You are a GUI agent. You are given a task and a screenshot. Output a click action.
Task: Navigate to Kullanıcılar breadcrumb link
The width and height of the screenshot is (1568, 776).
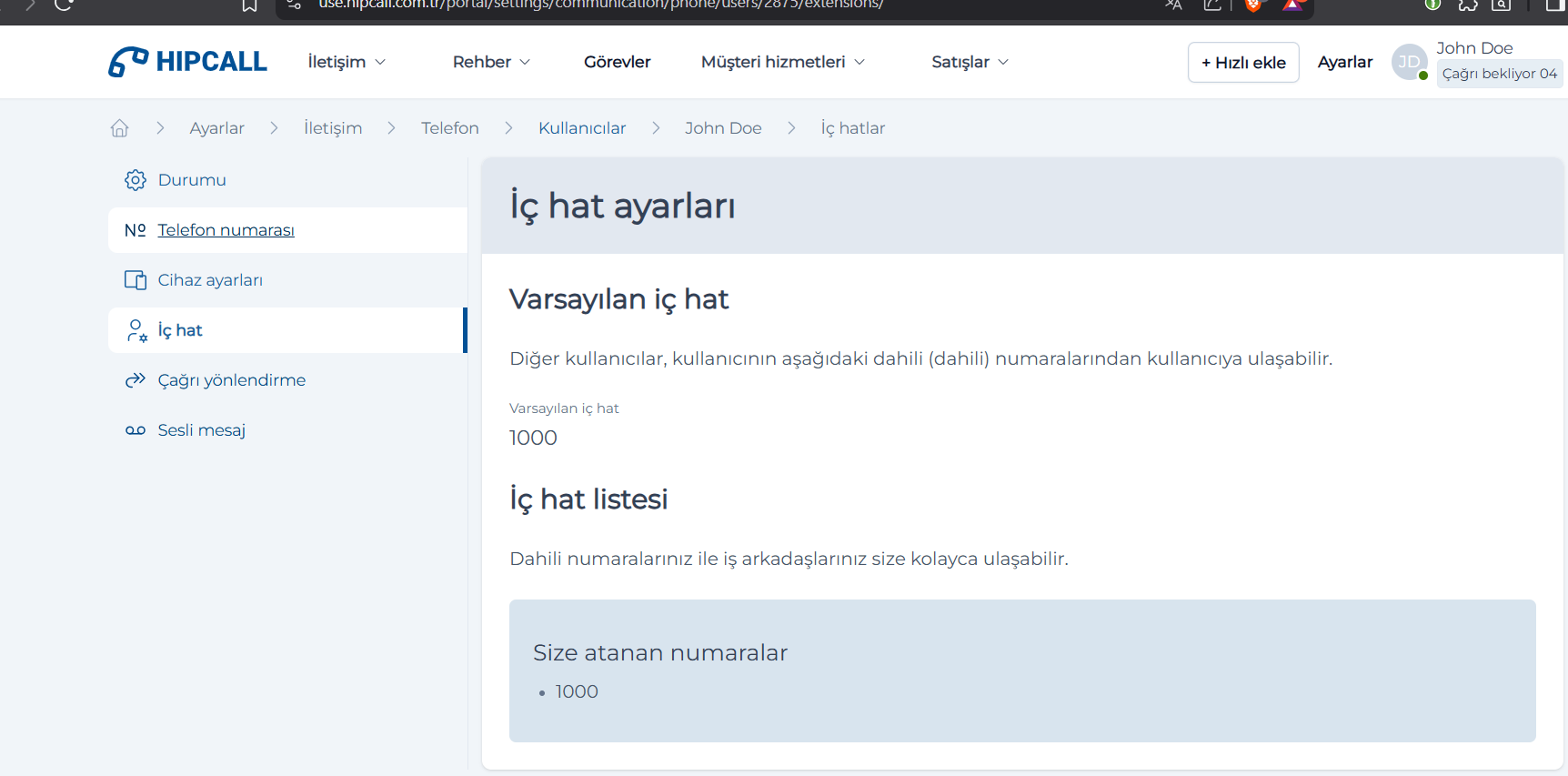coord(582,128)
